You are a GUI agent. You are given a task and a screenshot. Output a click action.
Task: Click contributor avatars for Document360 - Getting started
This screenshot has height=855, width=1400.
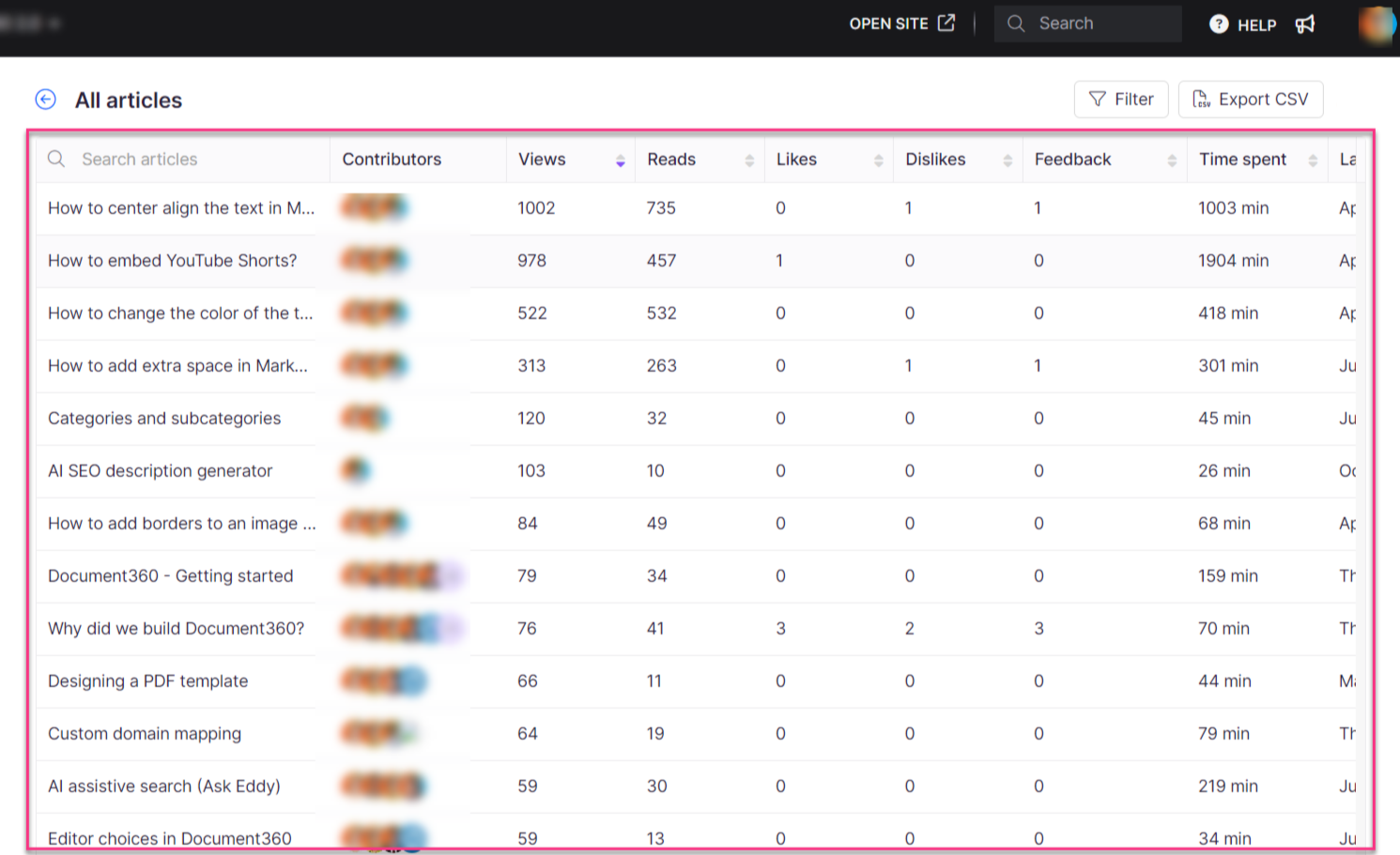[402, 575]
